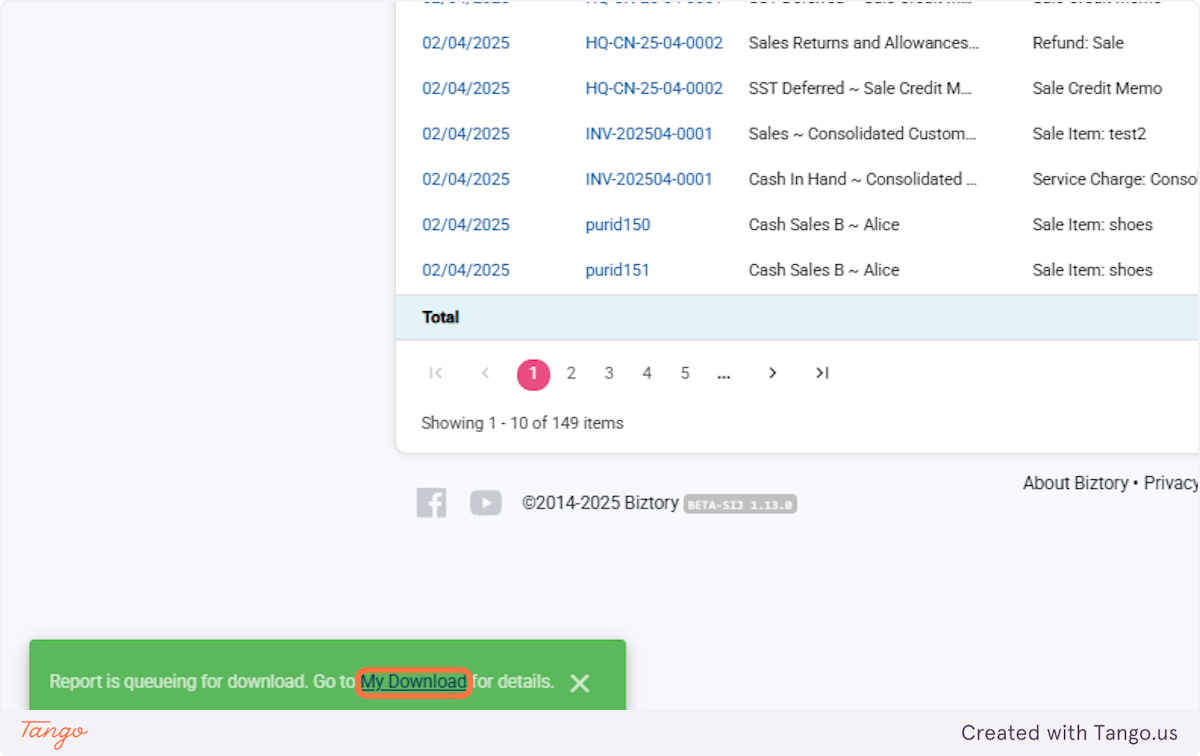1200x756 pixels.
Task: Go to the previous page arrow
Action: coord(485,373)
